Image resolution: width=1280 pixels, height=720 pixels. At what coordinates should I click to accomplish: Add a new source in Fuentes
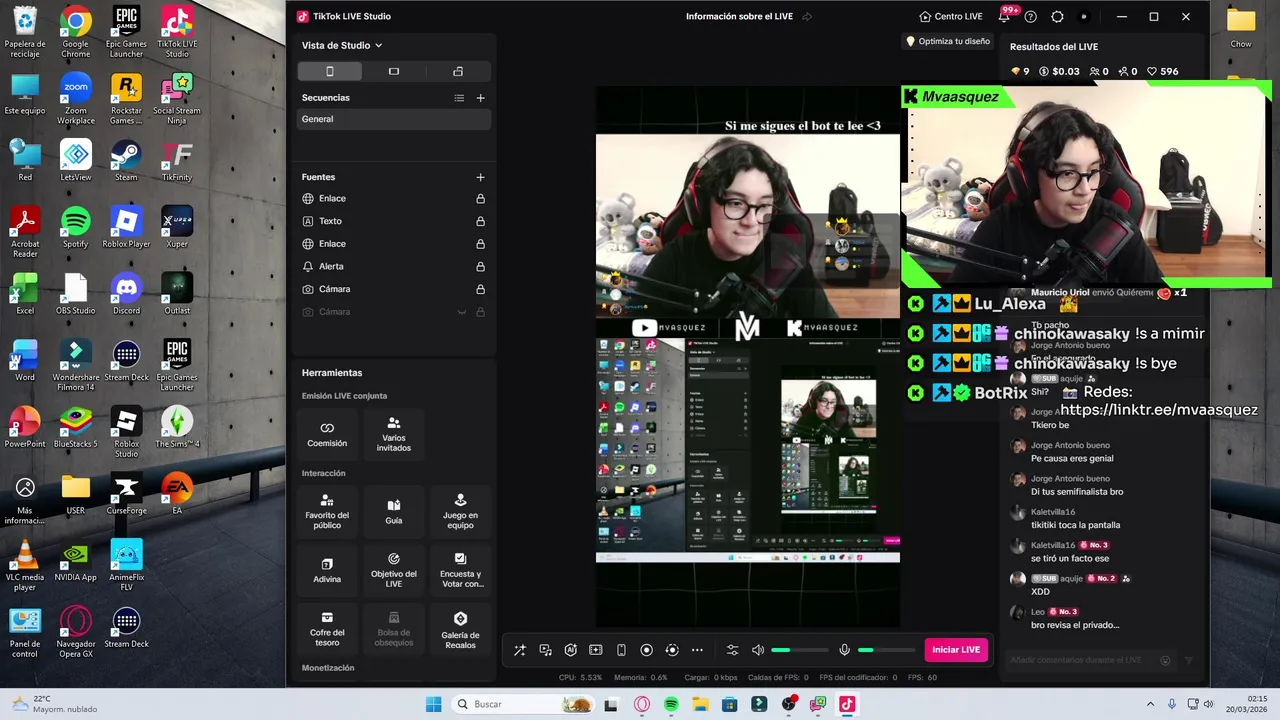pos(481,177)
